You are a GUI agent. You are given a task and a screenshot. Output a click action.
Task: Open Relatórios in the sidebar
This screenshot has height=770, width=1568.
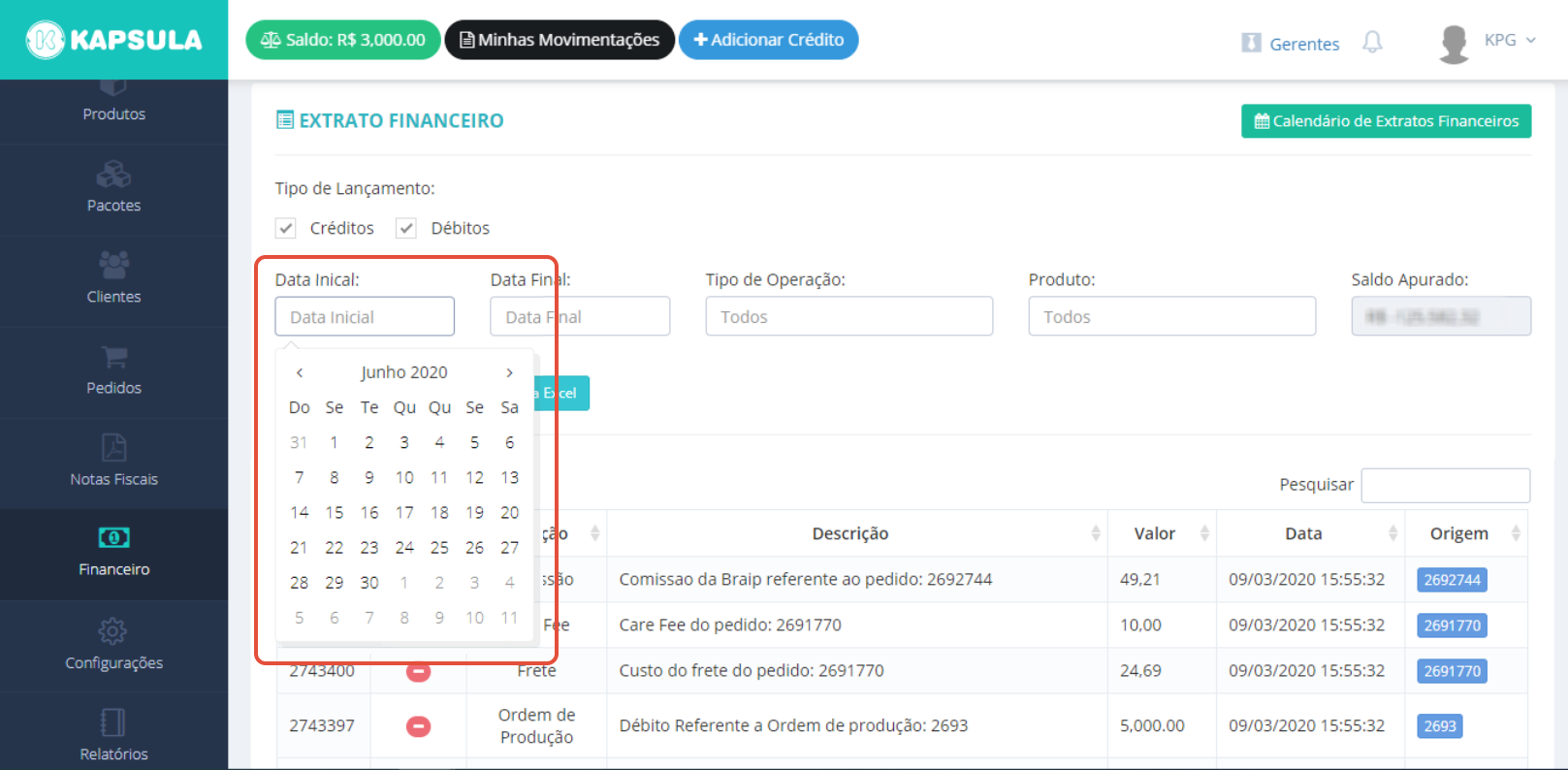tap(113, 735)
